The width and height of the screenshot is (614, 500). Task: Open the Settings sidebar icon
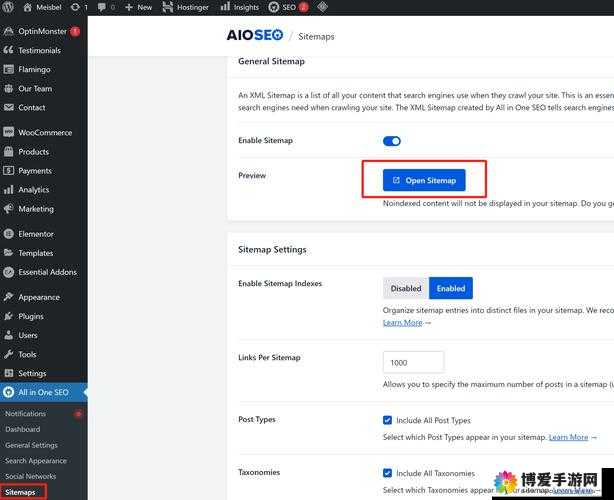[x=8, y=373]
